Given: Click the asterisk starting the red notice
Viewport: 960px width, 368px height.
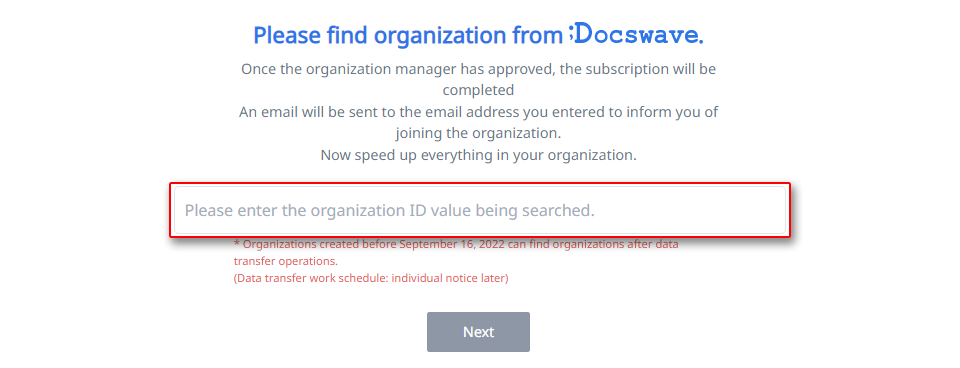Looking at the screenshot, I should pyautogui.click(x=237, y=243).
